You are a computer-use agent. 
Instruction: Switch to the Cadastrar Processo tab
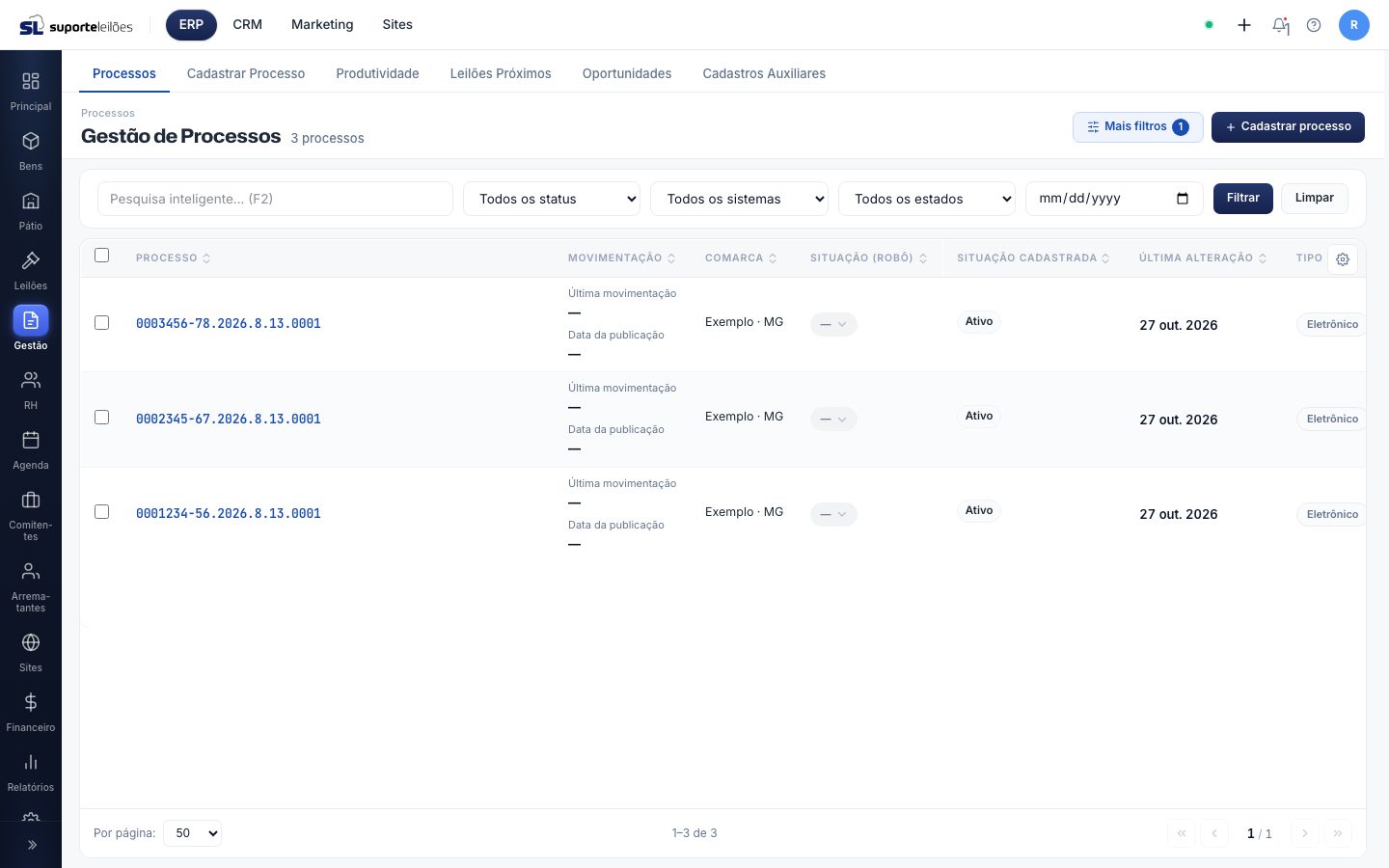pyautogui.click(x=246, y=73)
